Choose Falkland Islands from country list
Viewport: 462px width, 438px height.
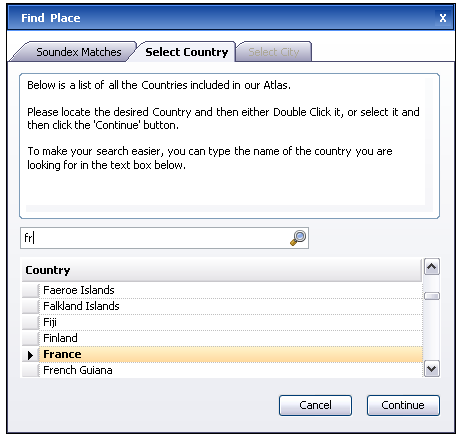231,306
